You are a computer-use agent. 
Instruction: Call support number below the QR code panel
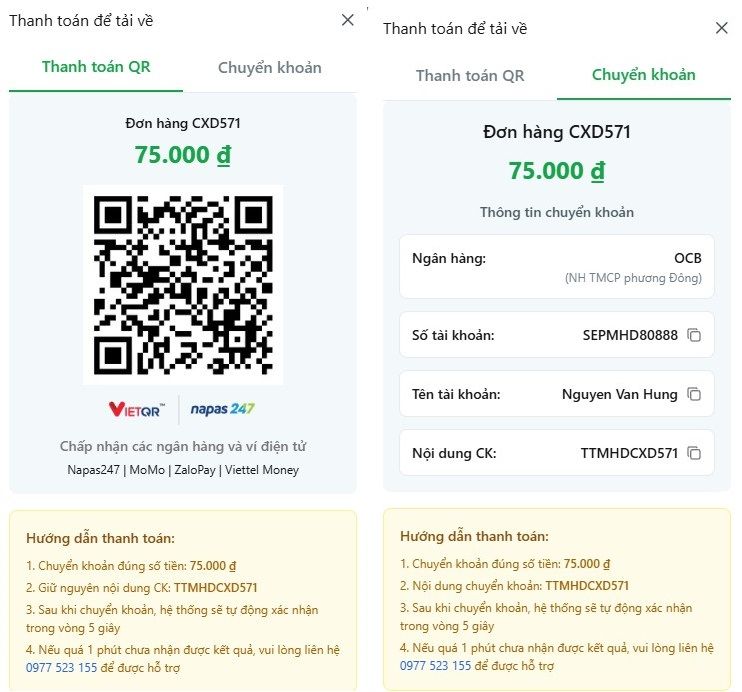(x=61, y=668)
